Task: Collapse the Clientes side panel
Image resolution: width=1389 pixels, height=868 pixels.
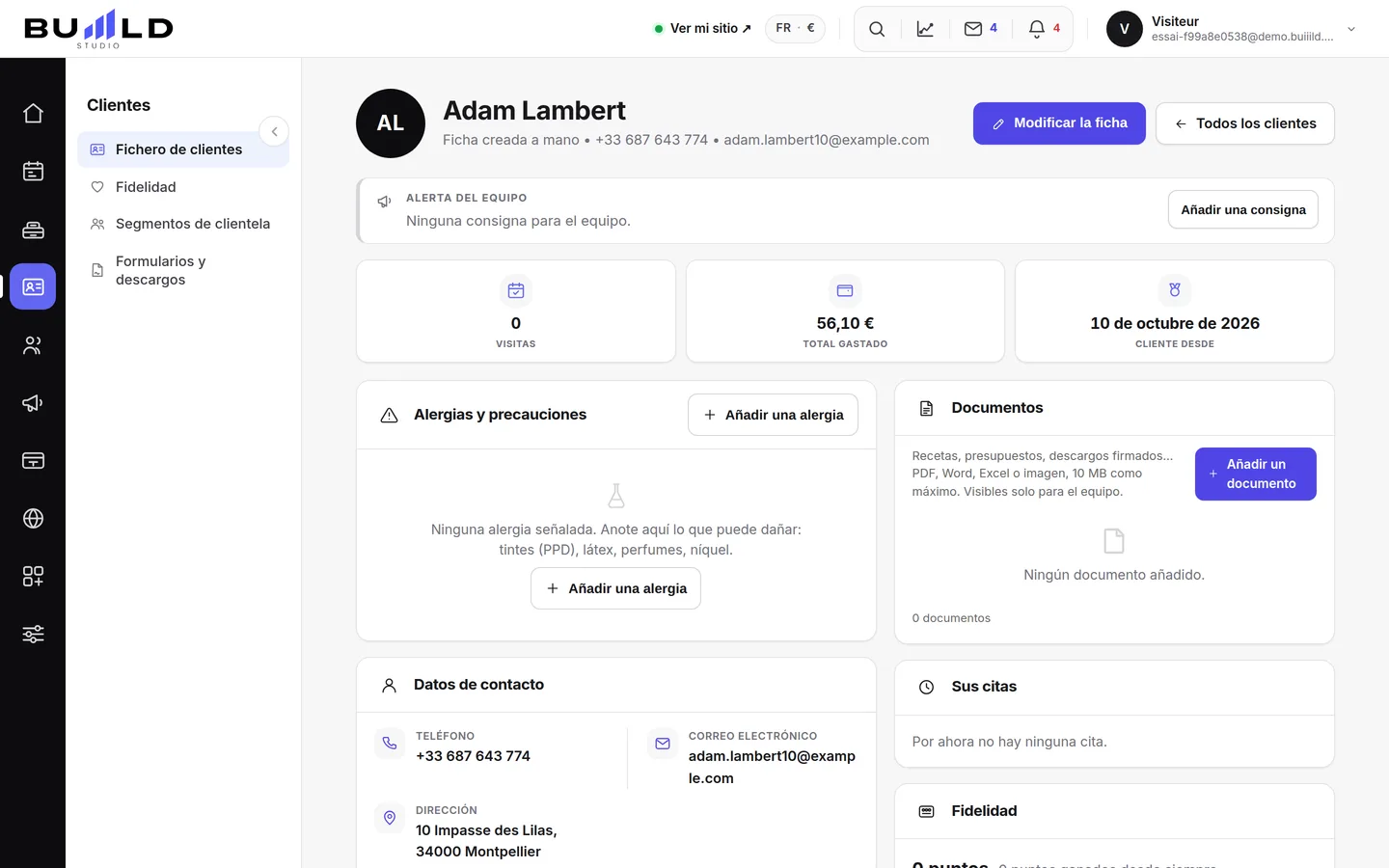Action: (274, 131)
